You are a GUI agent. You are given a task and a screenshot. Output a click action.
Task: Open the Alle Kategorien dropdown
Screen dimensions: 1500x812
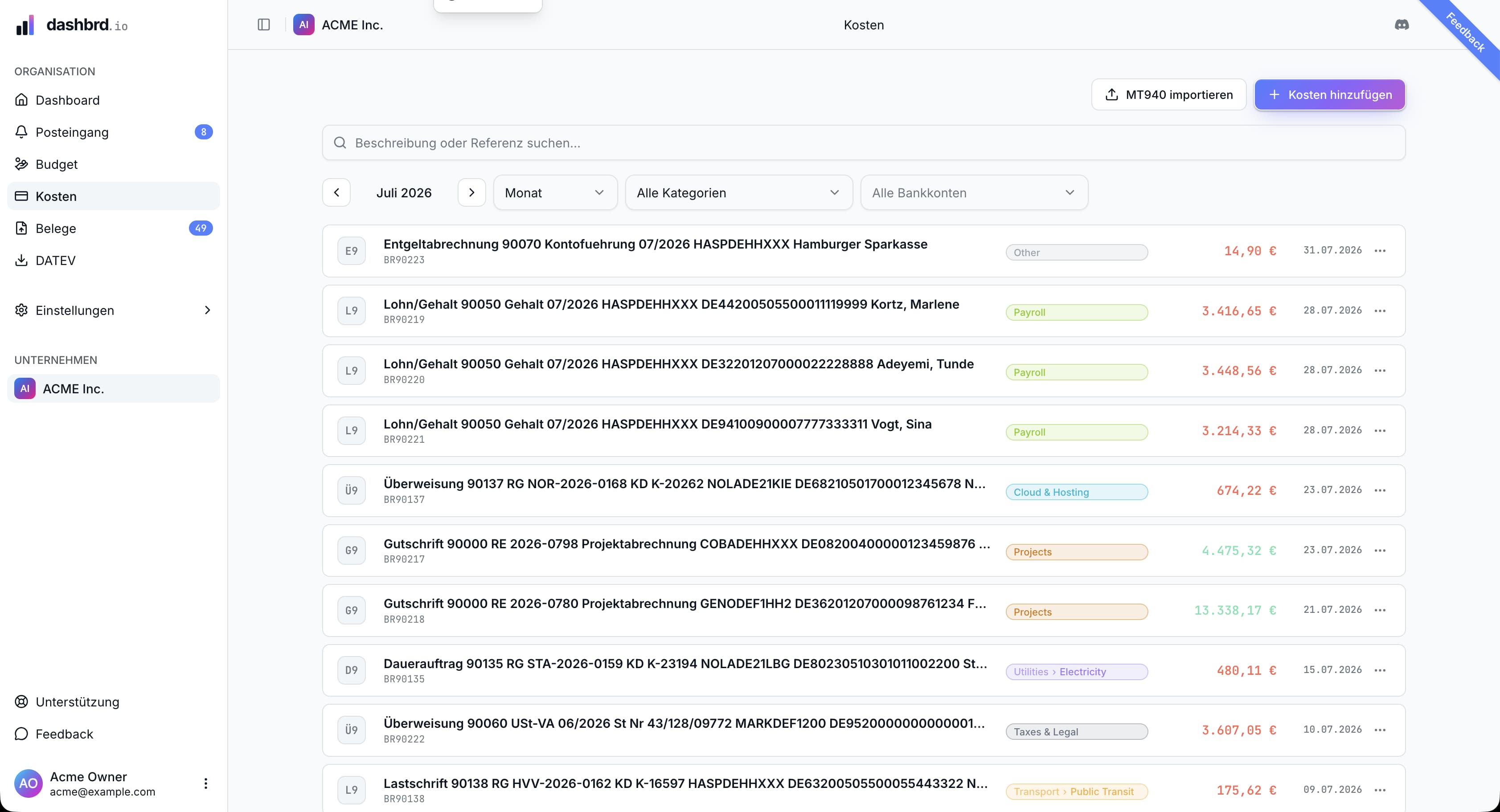point(738,193)
